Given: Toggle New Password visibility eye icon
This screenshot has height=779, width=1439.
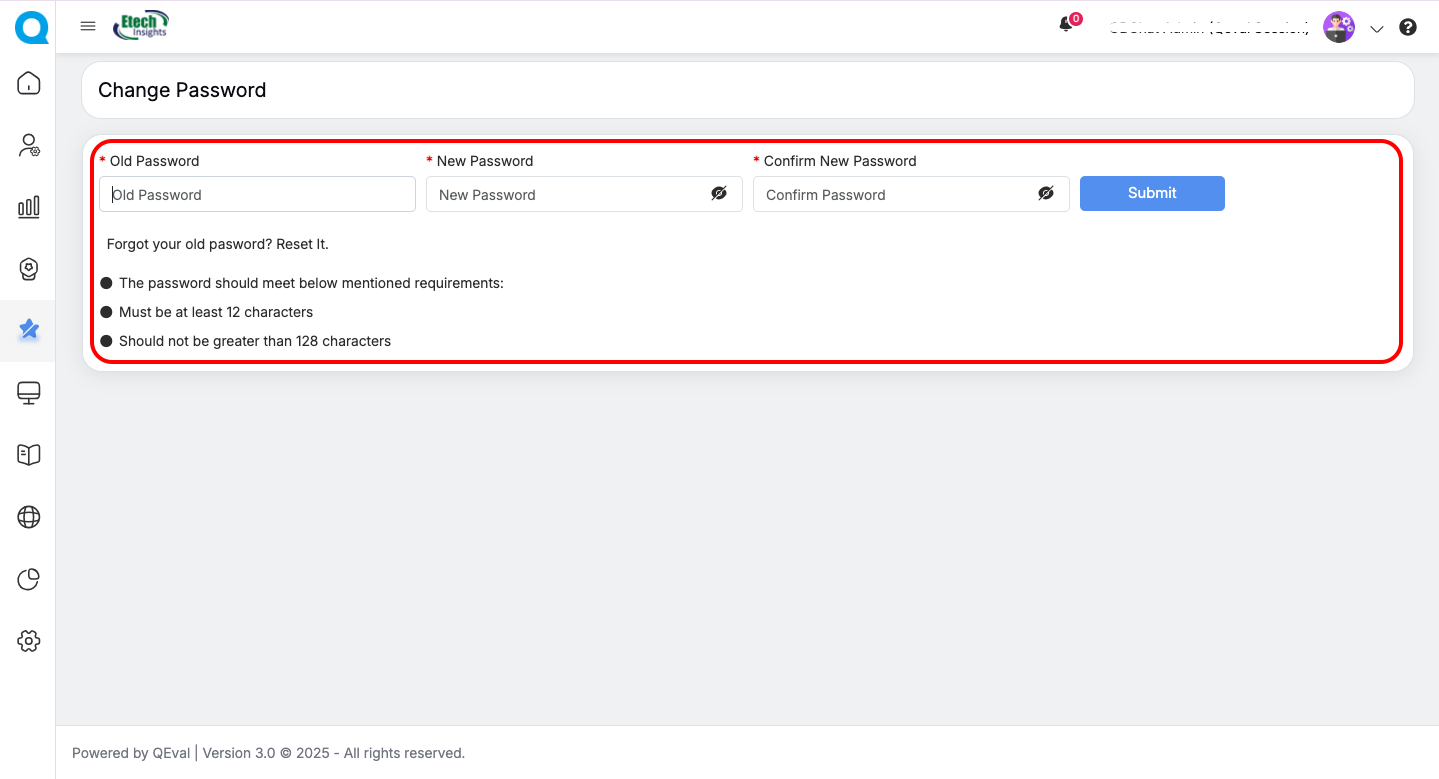Looking at the screenshot, I should pos(719,194).
